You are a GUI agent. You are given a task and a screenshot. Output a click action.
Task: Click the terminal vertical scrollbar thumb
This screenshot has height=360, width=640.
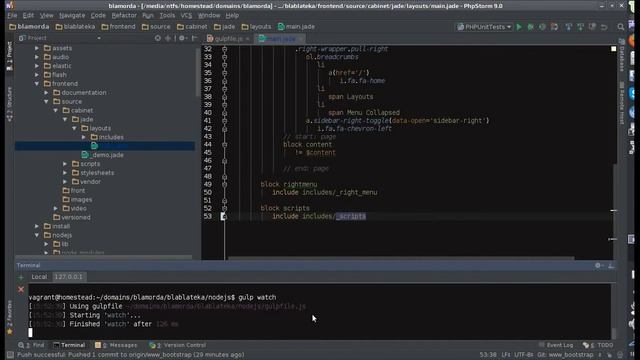pyautogui.click(x=613, y=333)
